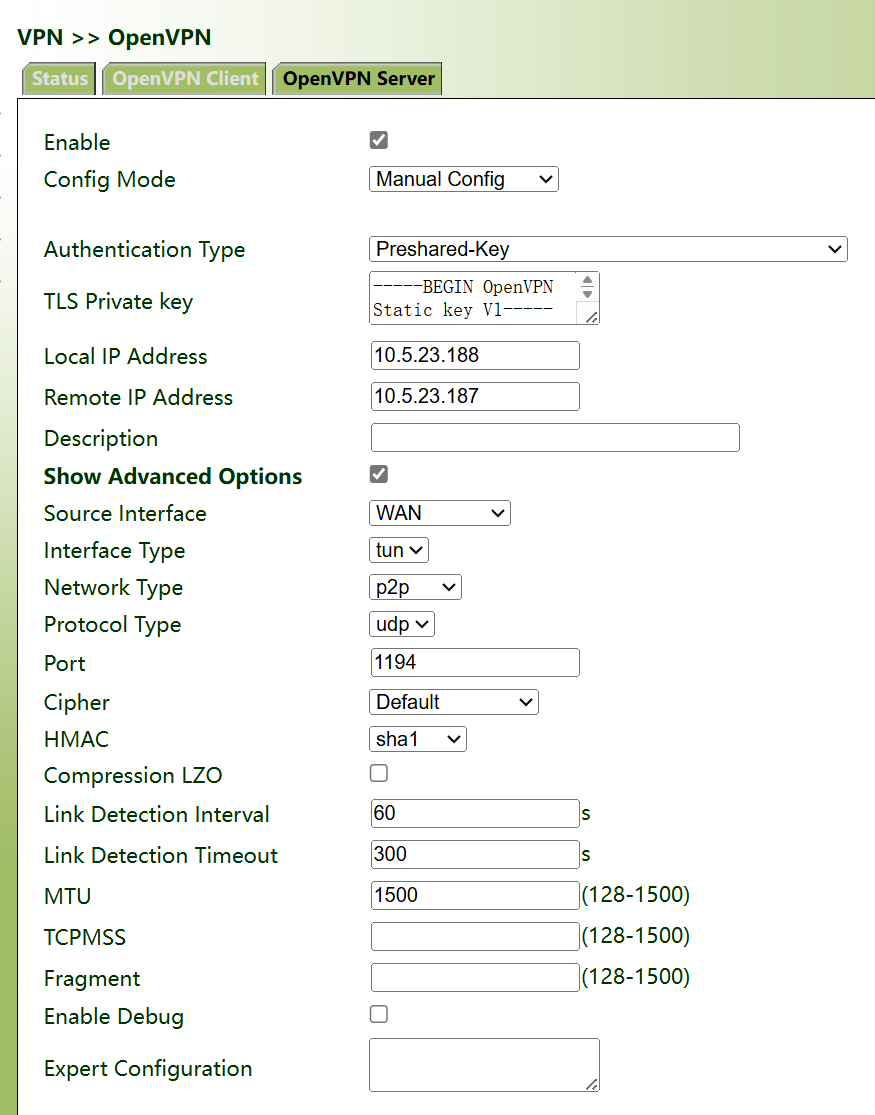Click the Local IP Address field
The image size is (875, 1115).
[x=475, y=355]
